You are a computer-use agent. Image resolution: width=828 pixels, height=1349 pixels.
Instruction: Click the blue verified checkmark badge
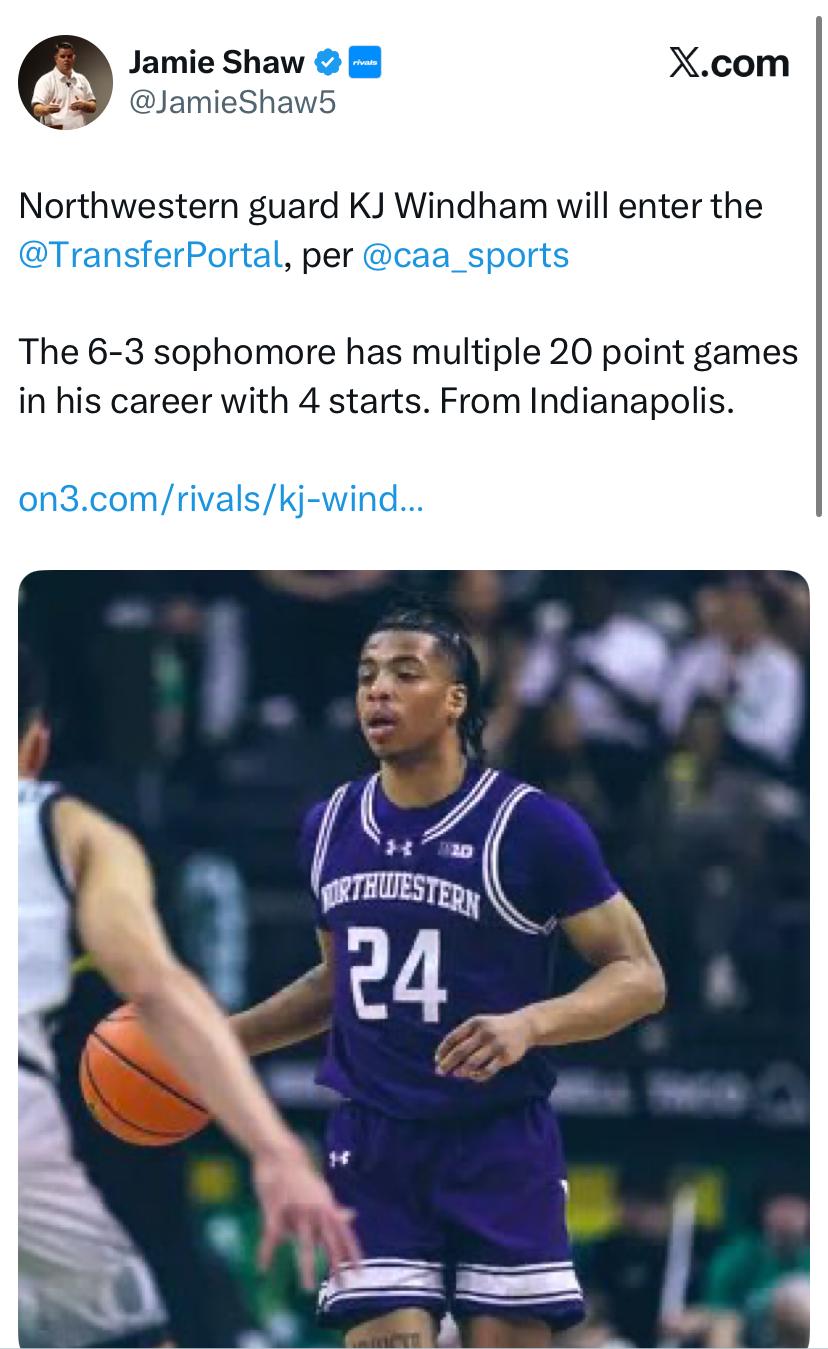326,62
